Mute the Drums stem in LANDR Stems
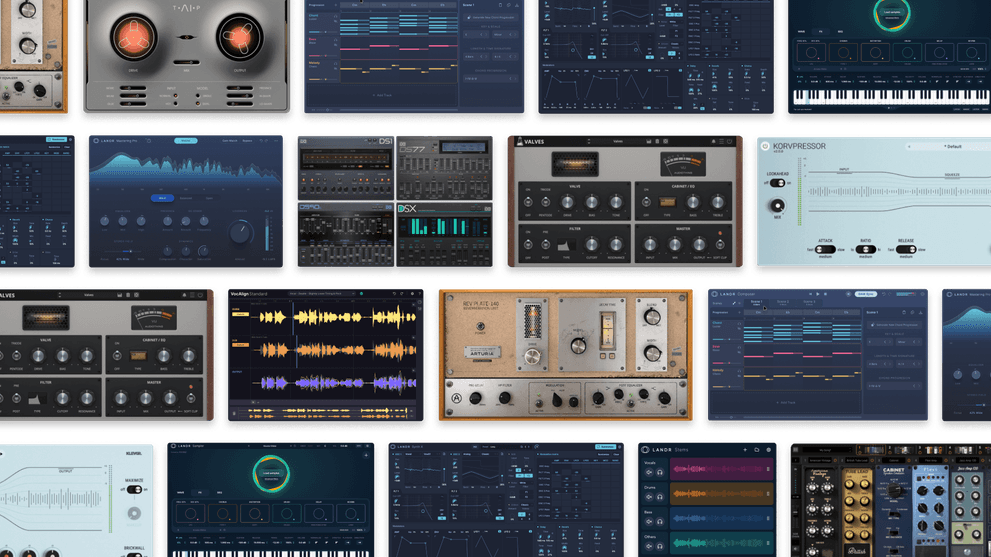 (649, 497)
